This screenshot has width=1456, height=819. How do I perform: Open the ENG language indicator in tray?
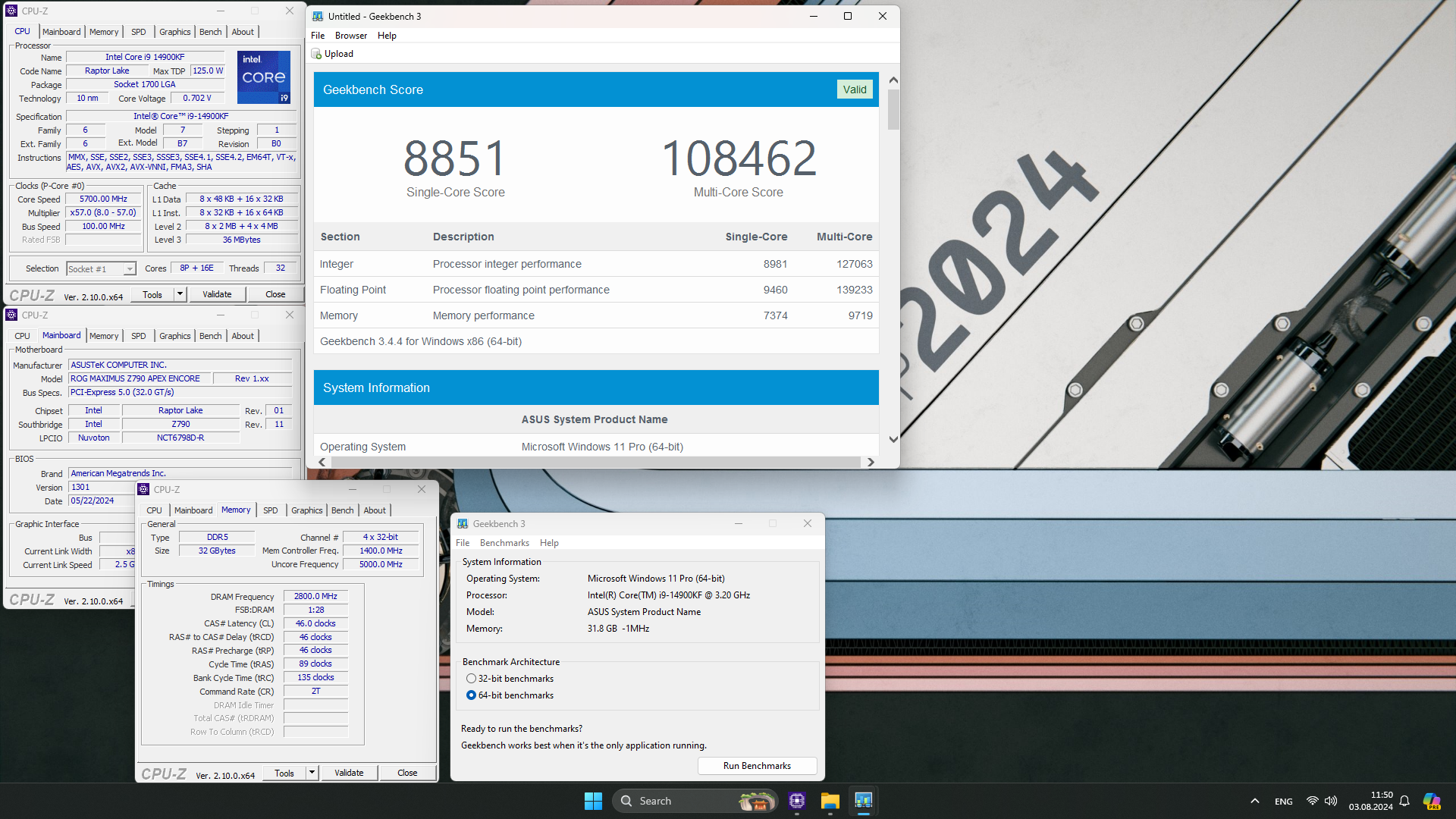click(1283, 801)
